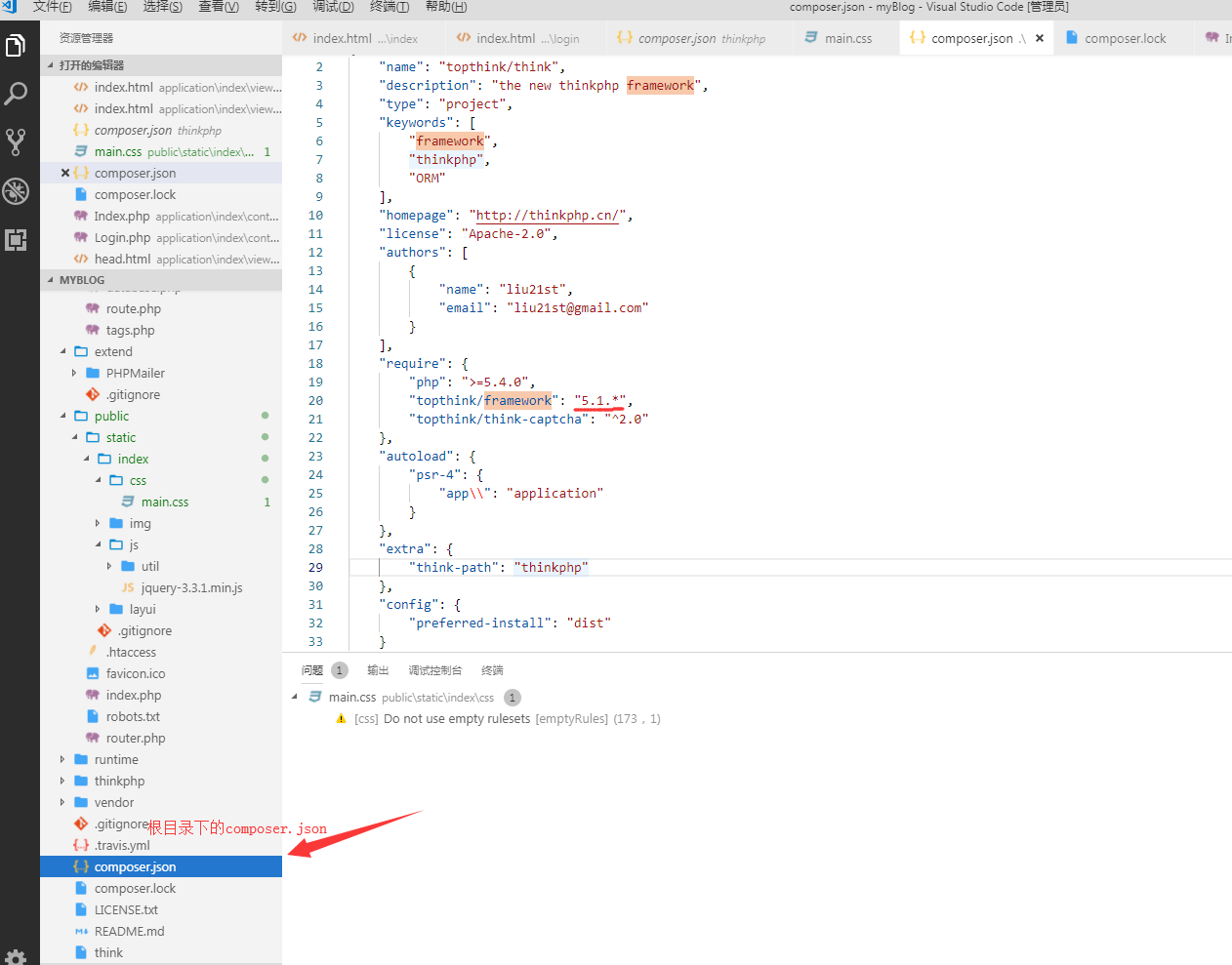The height and width of the screenshot is (965, 1232).
Task: Open the Source Control view icon
Action: pyautogui.click(x=16, y=142)
